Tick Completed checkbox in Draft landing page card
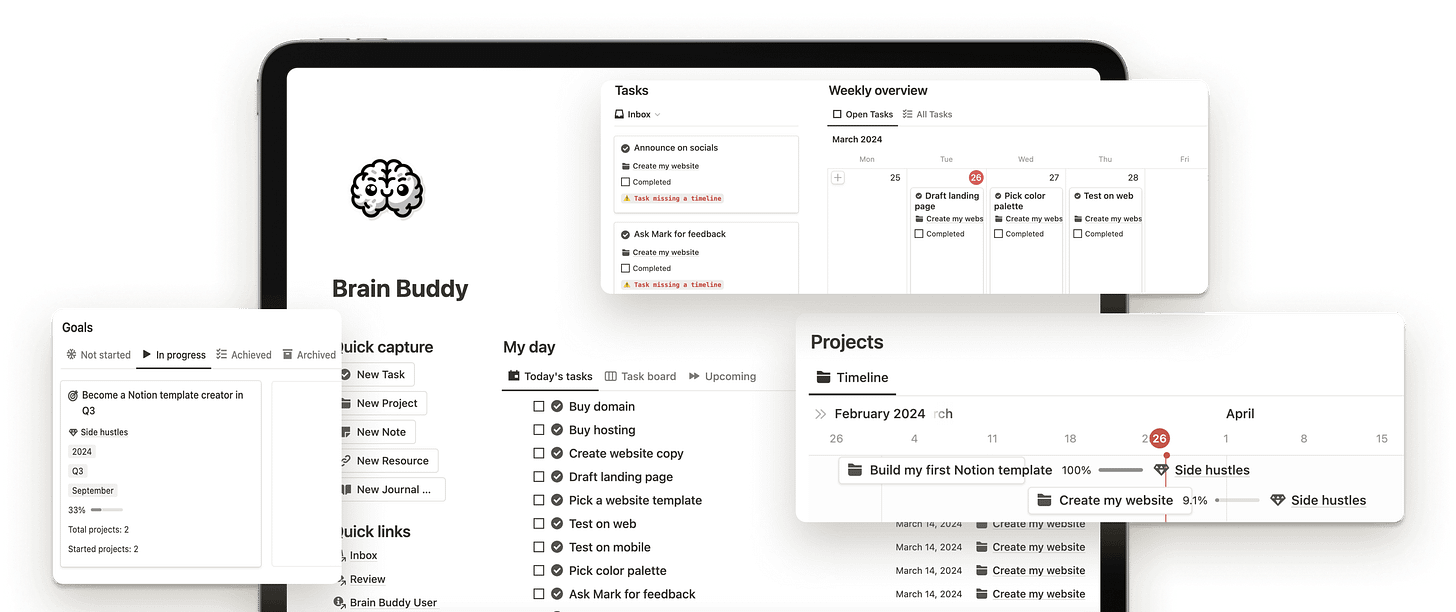Viewport: 1456px width, 612px height. tap(920, 234)
